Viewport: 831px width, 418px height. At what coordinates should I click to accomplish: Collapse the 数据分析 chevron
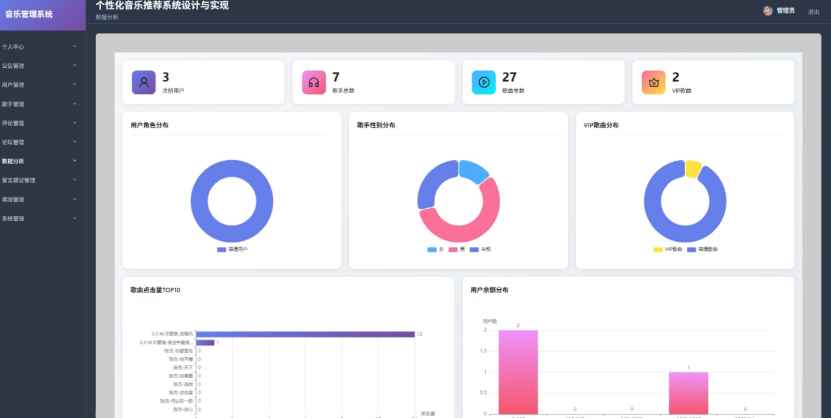pos(75,161)
